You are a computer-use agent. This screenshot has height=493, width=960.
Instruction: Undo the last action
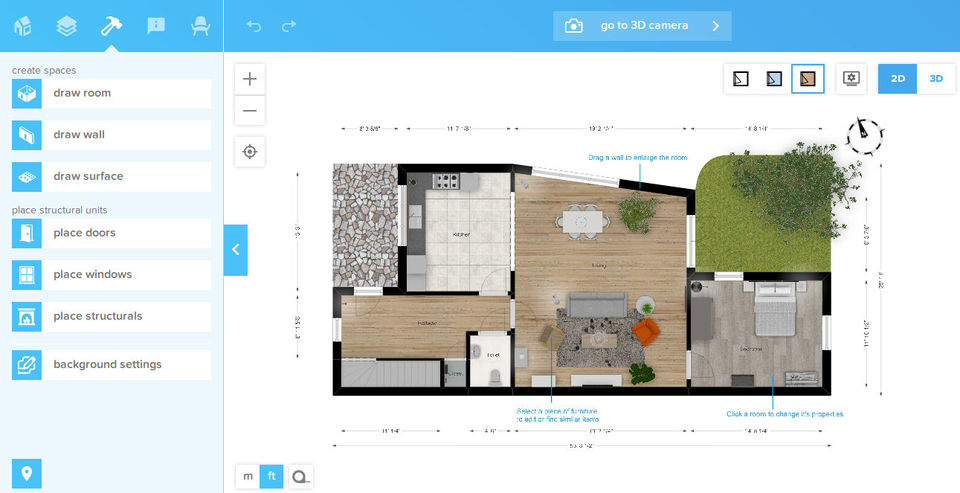tap(253, 26)
